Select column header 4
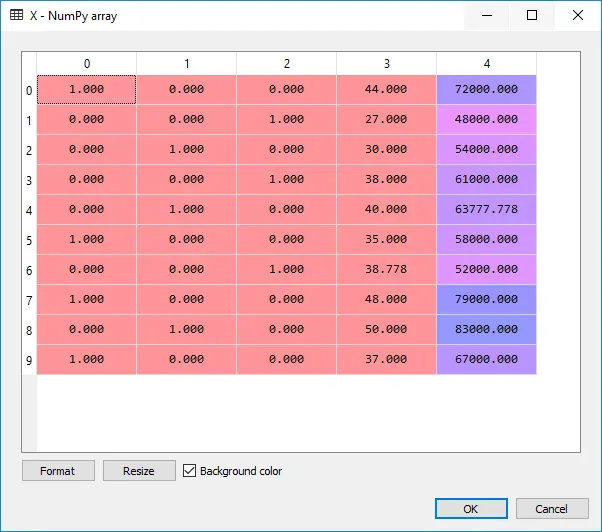This screenshot has height=532, width=602. [x=486, y=64]
